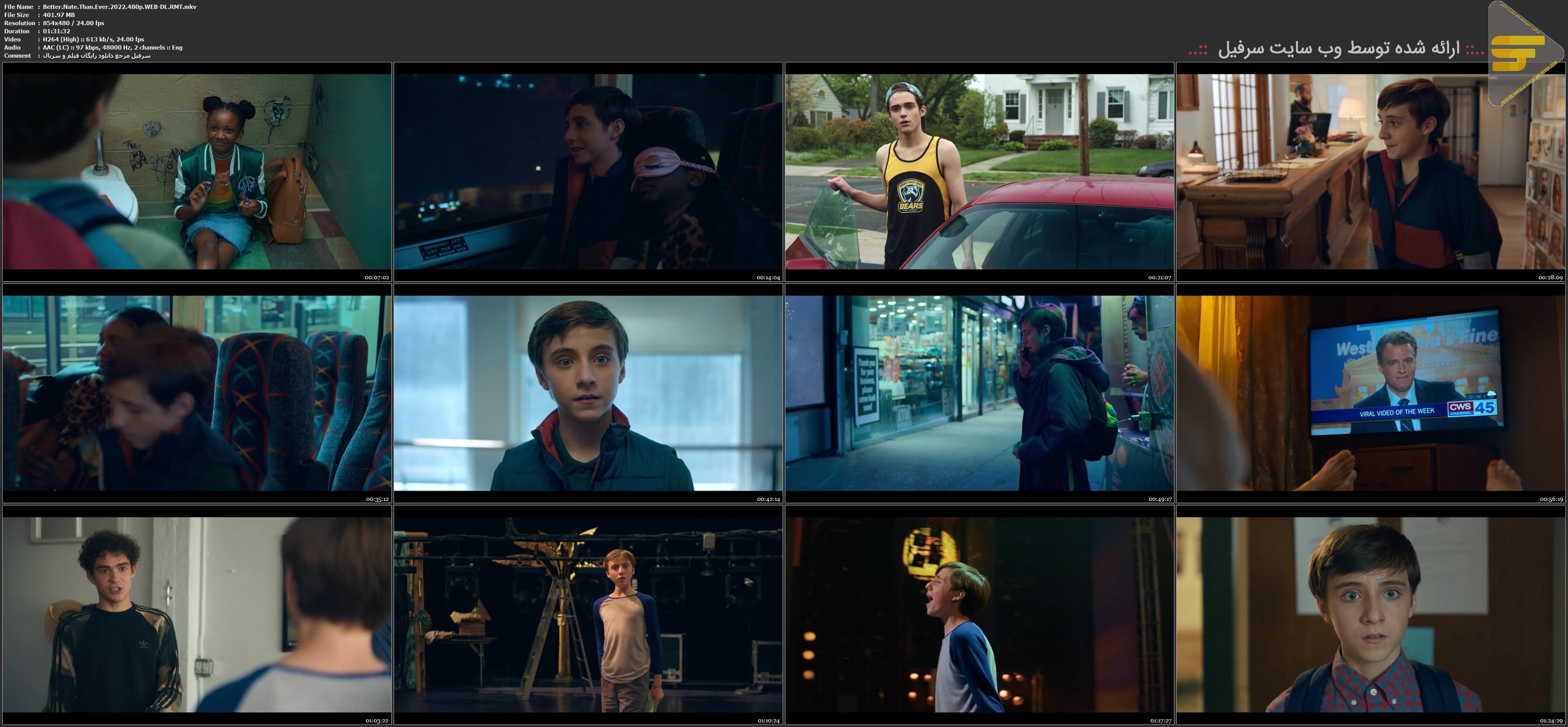
Task: Click the plaid shirt thumbnail at 01:24:29
Action: coord(1371,614)
